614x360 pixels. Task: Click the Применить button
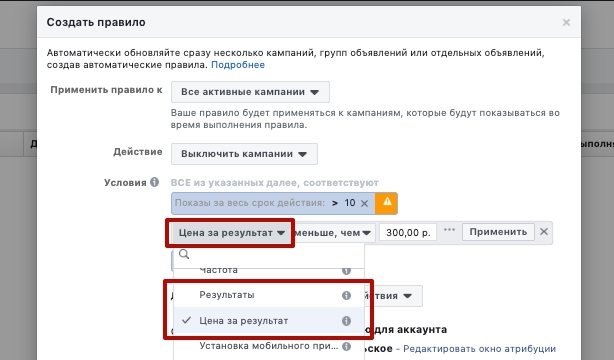coord(498,232)
